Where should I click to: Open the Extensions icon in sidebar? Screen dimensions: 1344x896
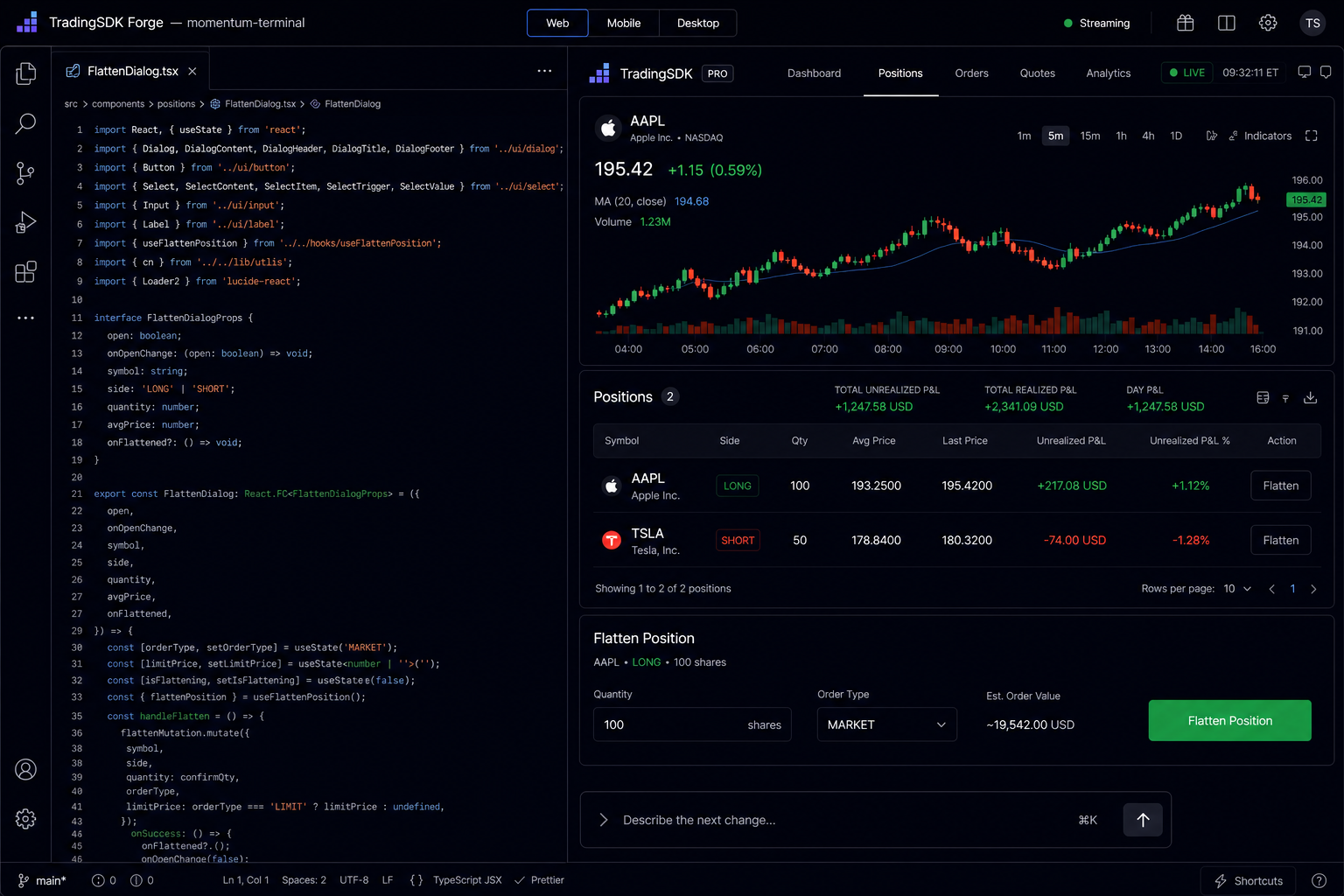tap(25, 272)
